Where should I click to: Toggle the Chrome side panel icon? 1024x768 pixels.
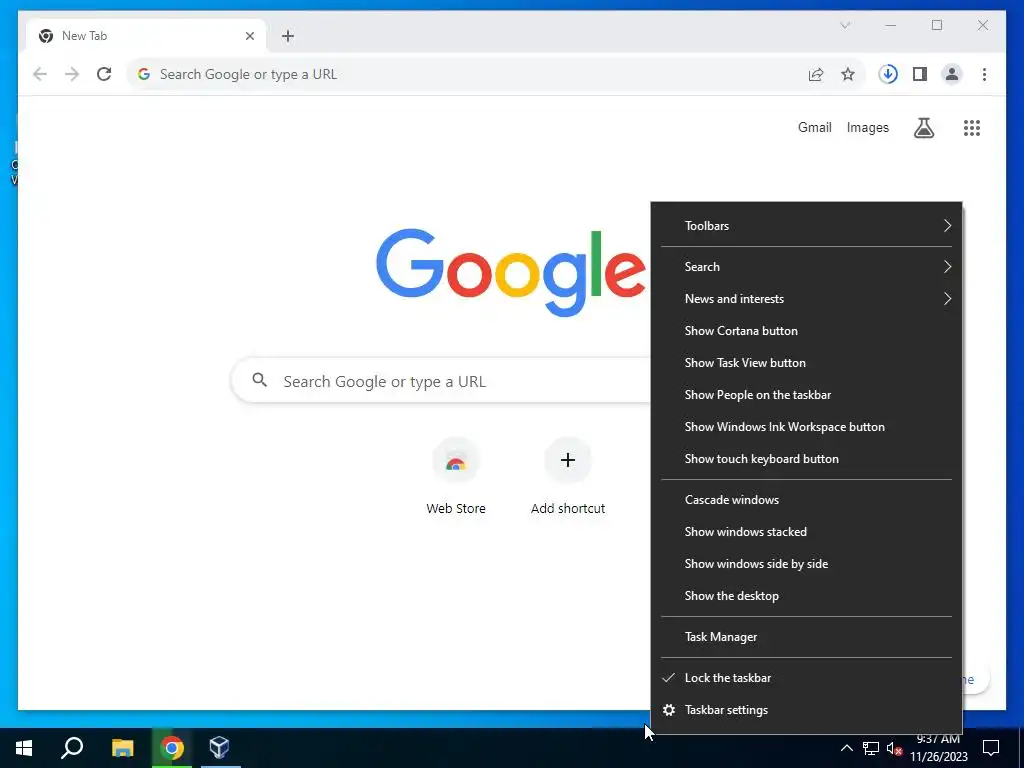tap(920, 74)
